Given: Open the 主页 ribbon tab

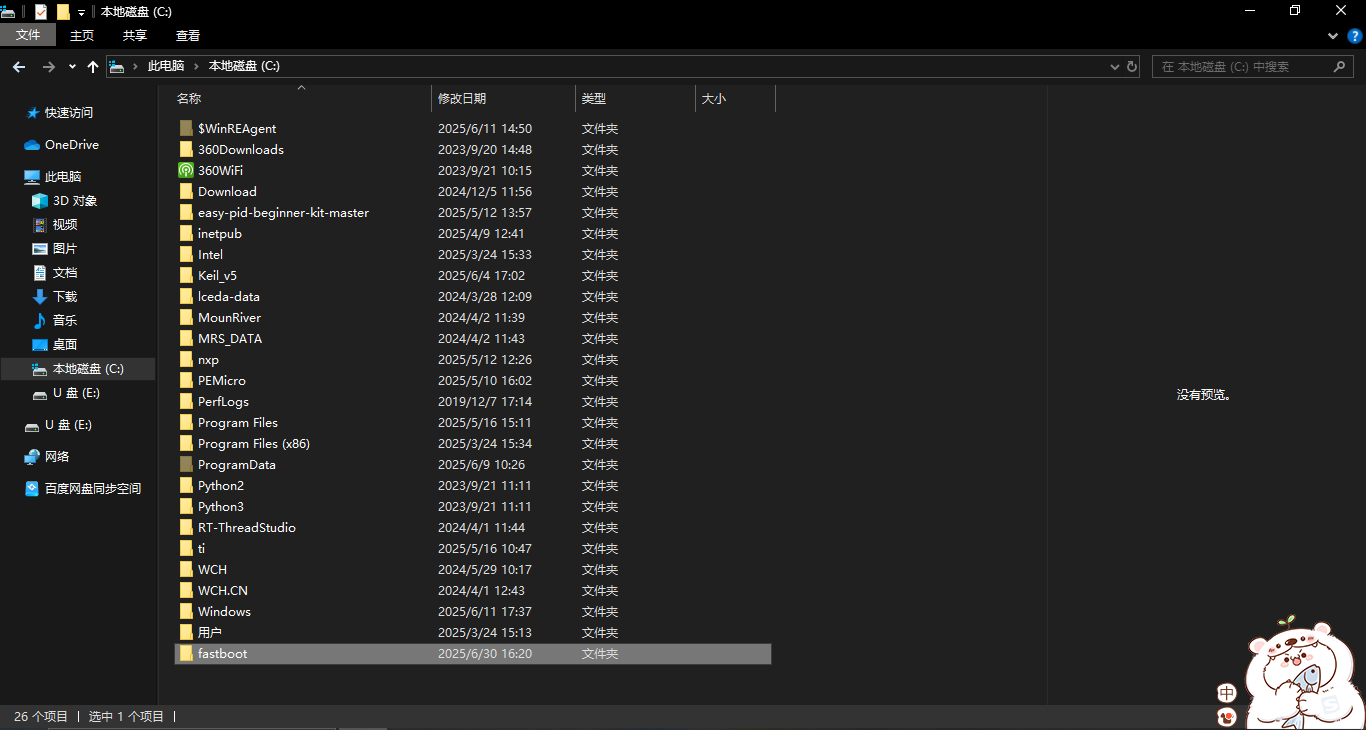Looking at the screenshot, I should (x=82, y=35).
